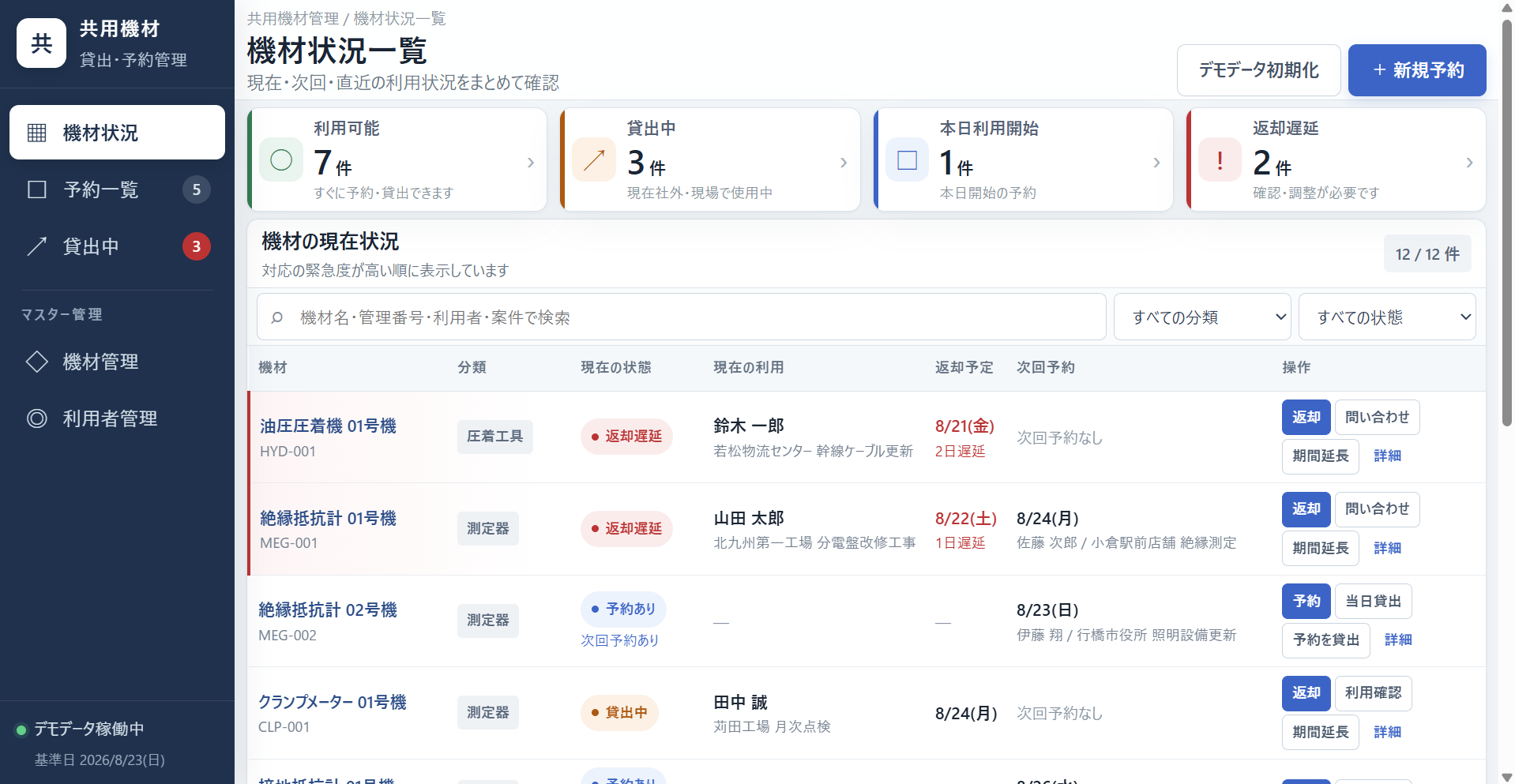Click 共用機材管理 breadcrumb text

[x=293, y=18]
